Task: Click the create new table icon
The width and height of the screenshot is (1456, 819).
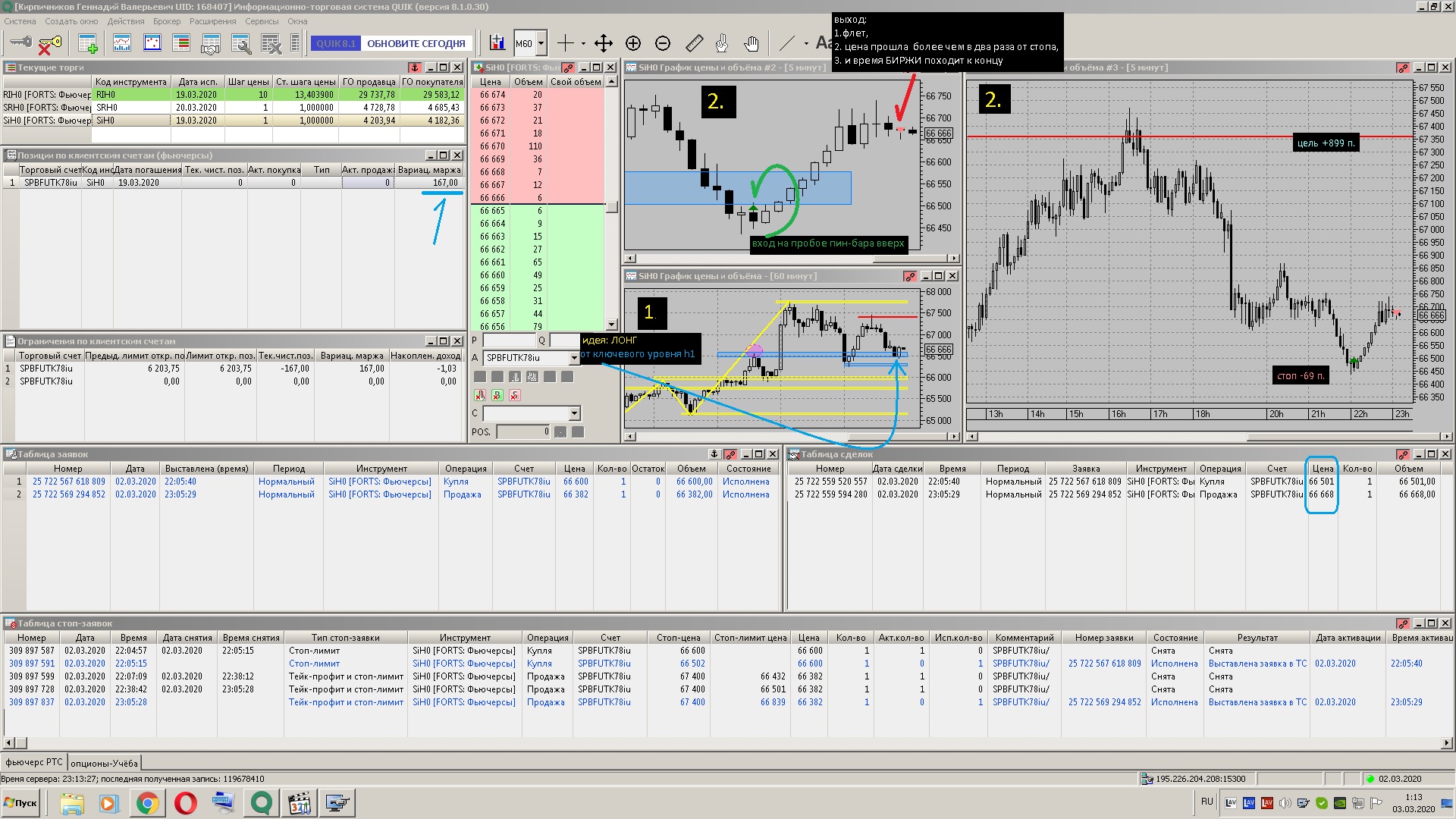Action: (x=88, y=43)
